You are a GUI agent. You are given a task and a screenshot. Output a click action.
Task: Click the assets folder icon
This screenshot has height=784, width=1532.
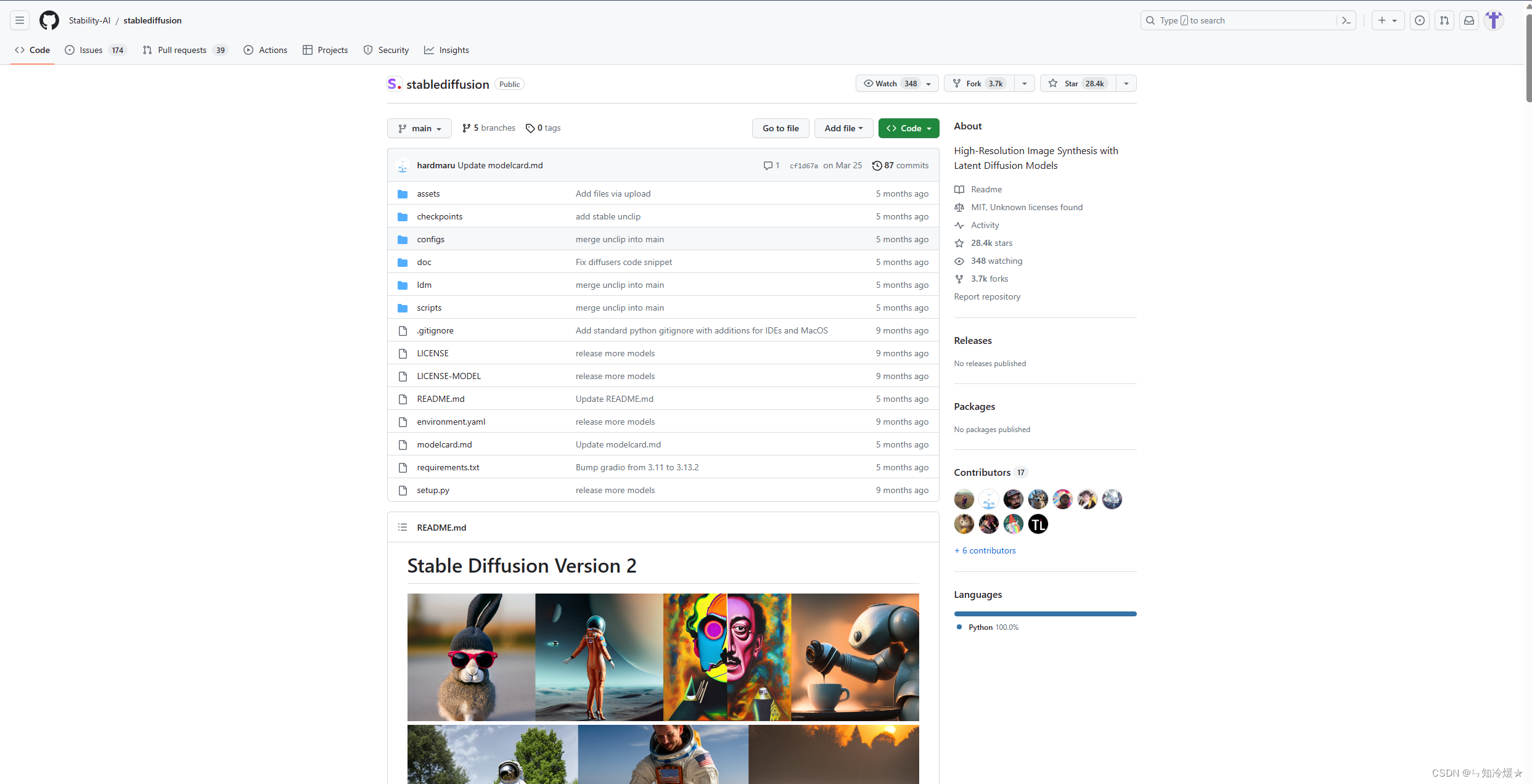coord(403,194)
